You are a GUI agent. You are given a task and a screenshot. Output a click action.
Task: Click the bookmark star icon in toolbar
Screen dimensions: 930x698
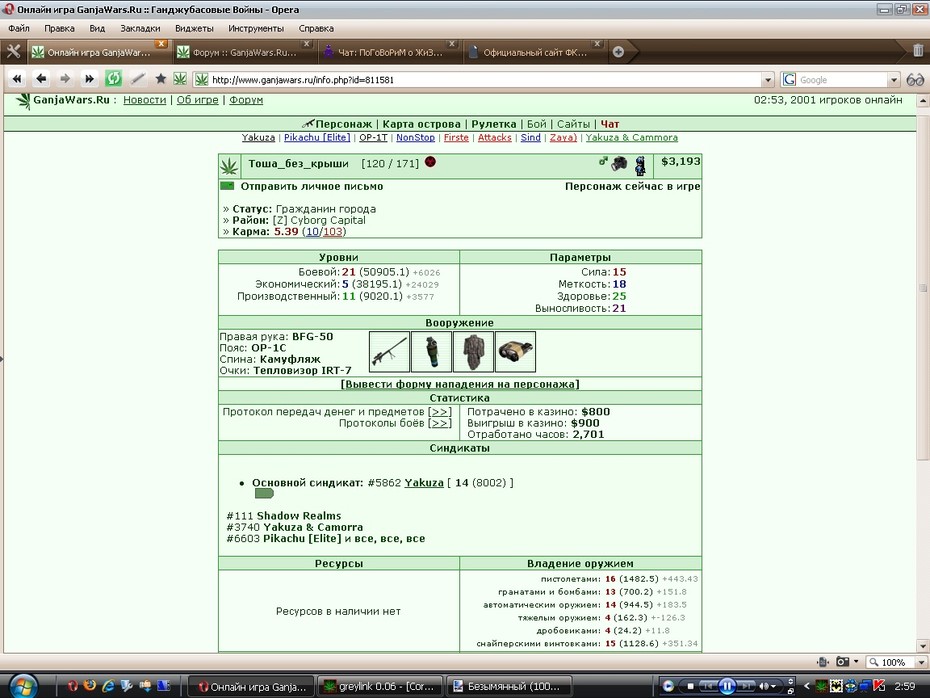click(x=160, y=78)
